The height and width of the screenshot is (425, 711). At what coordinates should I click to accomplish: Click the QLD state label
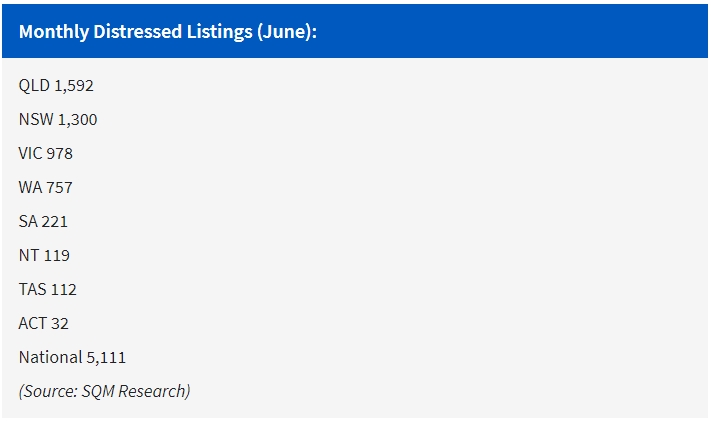coord(34,86)
